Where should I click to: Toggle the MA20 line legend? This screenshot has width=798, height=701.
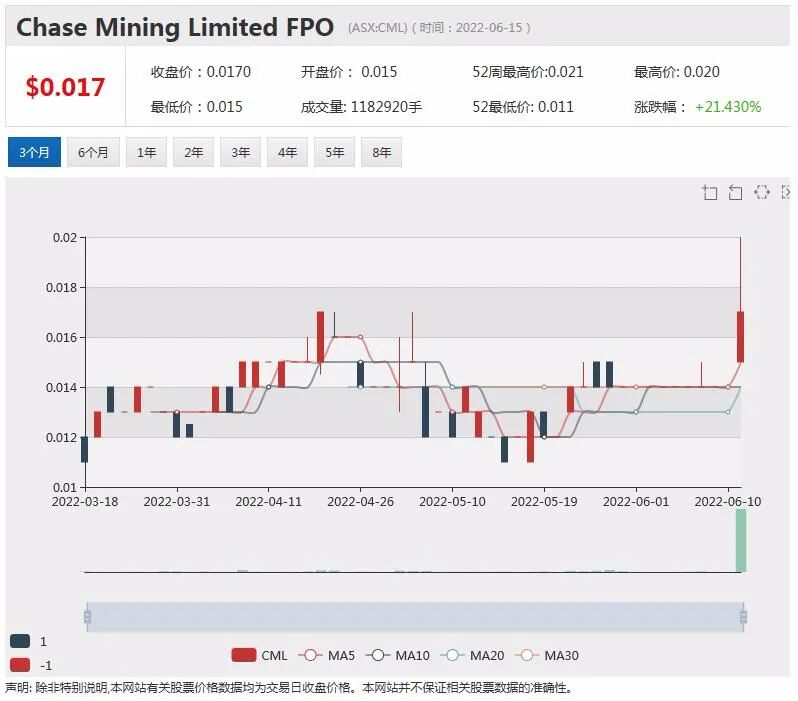click(x=472, y=655)
